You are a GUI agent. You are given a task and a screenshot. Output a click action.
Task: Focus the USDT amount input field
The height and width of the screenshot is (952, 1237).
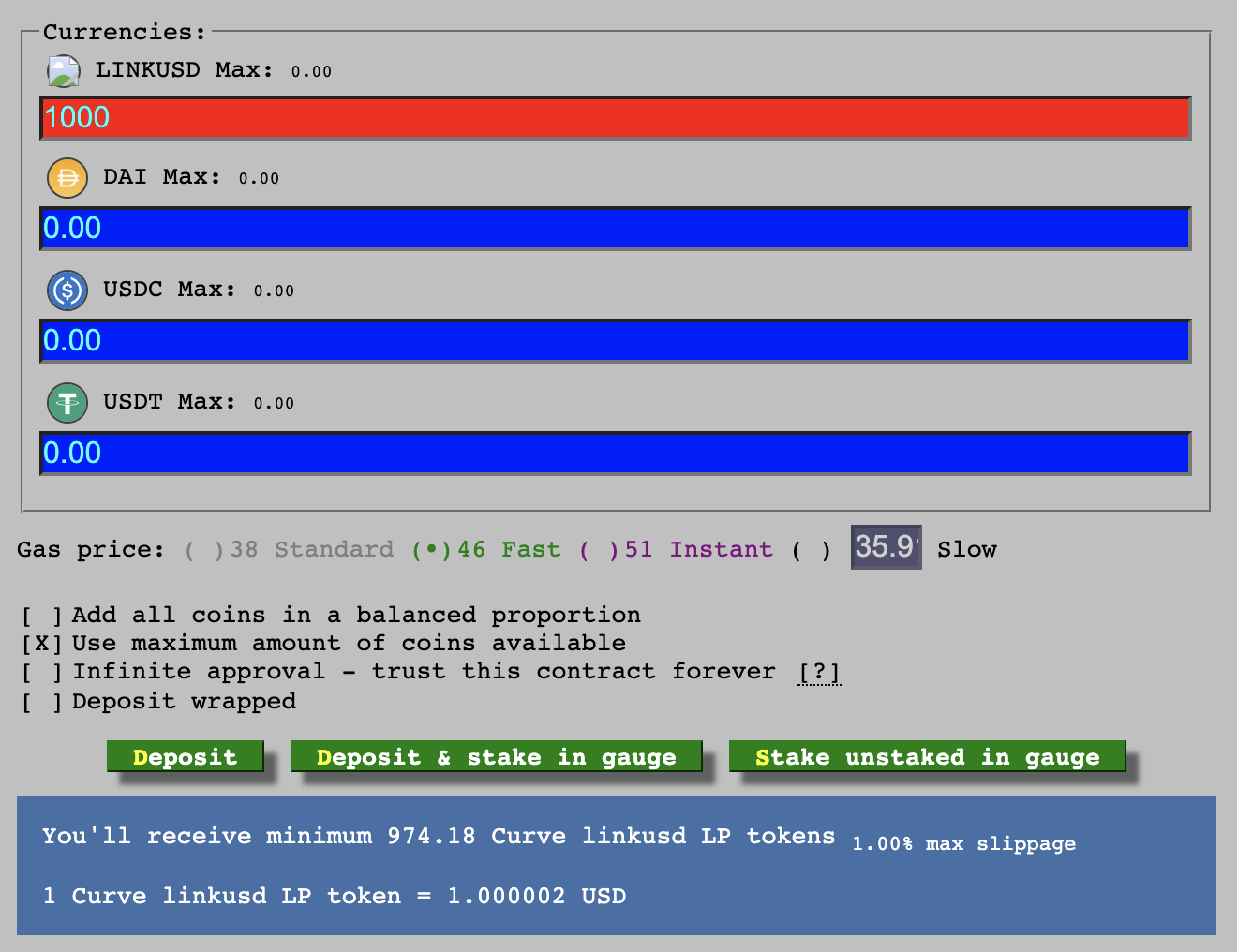(616, 454)
